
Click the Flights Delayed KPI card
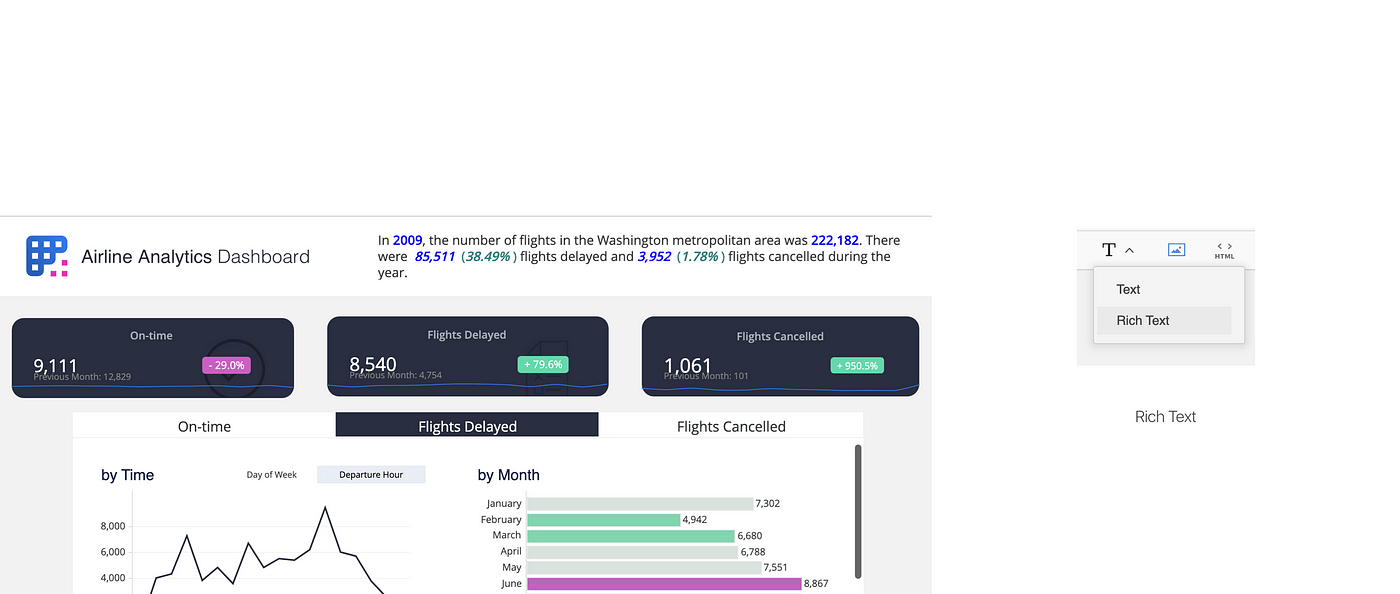468,357
